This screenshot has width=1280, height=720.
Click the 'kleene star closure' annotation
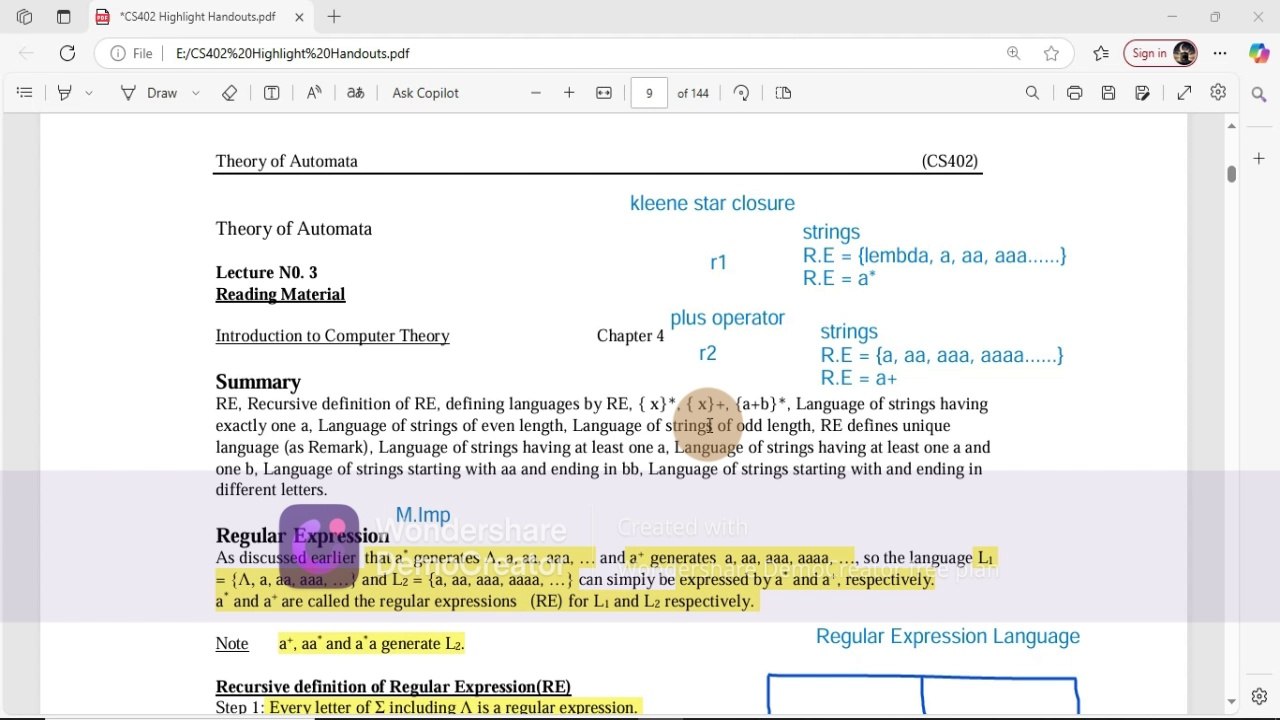(712, 203)
